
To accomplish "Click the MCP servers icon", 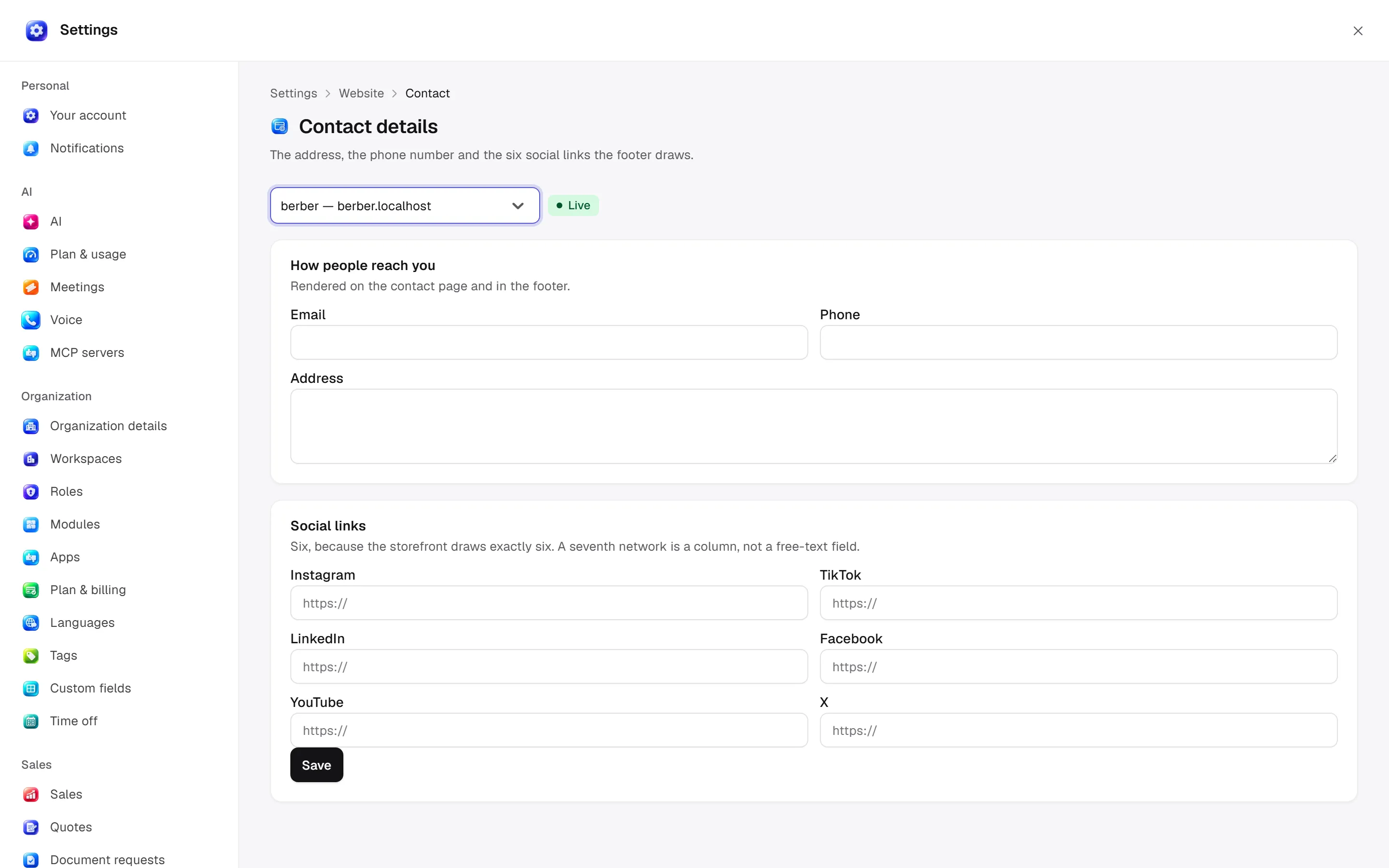I will pyautogui.click(x=31, y=353).
